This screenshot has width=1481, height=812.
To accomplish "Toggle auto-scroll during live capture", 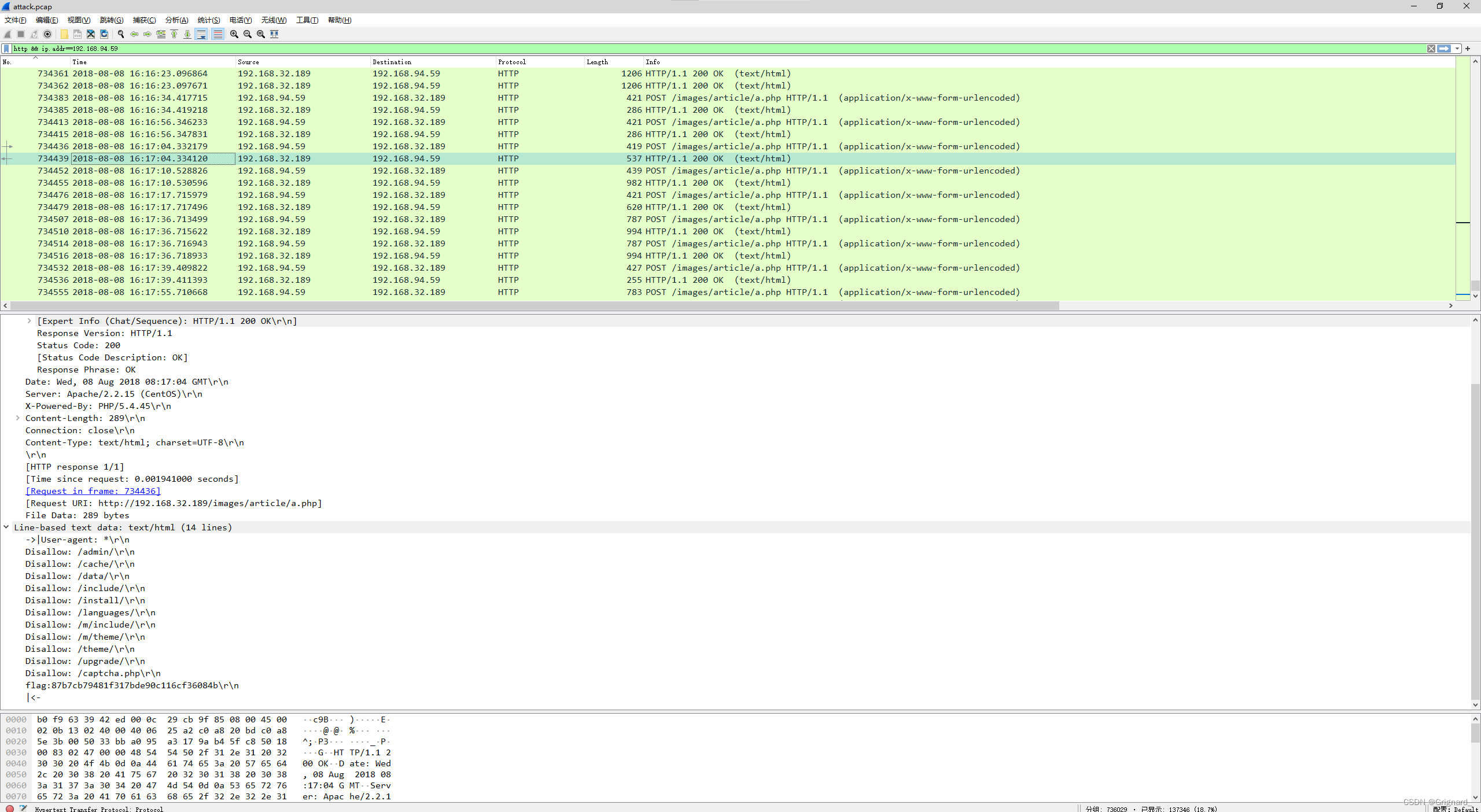I will click(201, 34).
